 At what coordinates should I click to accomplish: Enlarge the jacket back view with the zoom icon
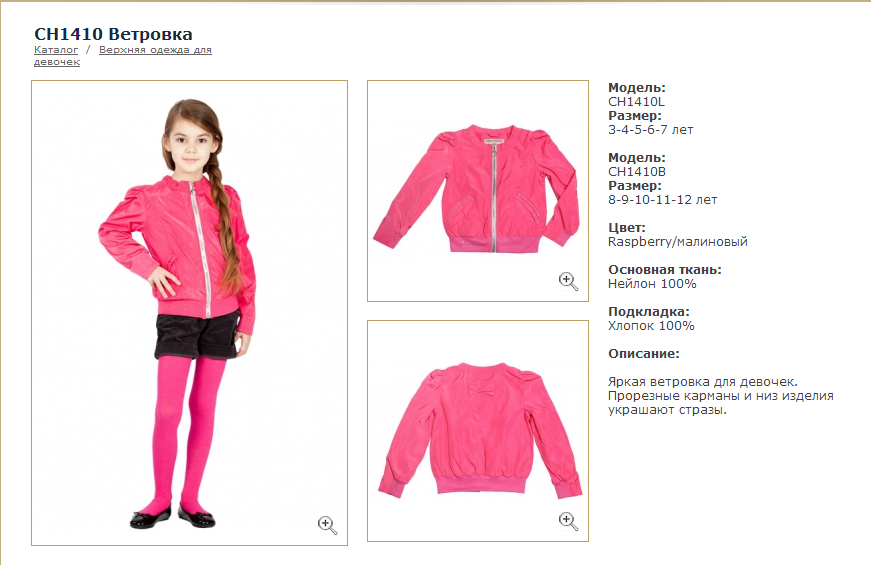(x=568, y=521)
